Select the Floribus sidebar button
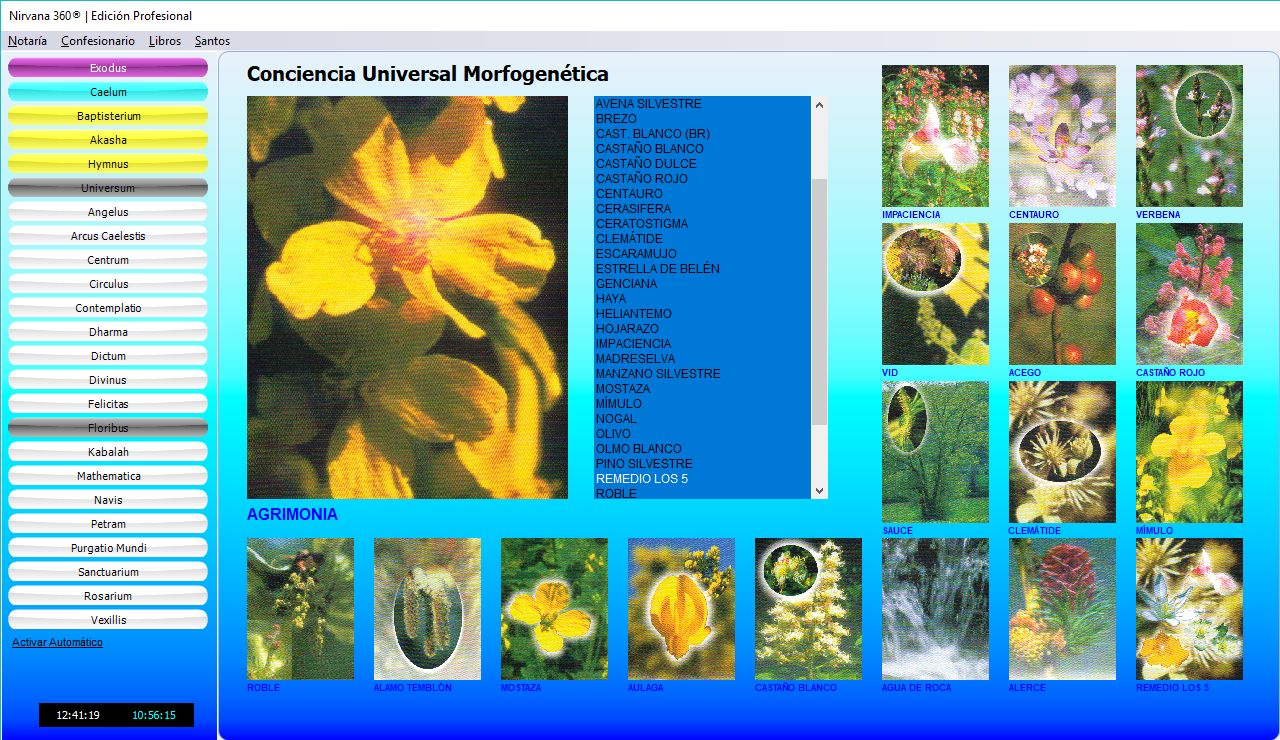This screenshot has width=1280, height=740. (108, 428)
